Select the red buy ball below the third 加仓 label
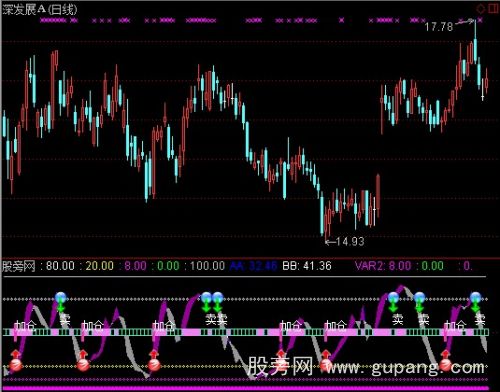Image resolution: width=500 pixels, height=392 pixels. (154, 365)
